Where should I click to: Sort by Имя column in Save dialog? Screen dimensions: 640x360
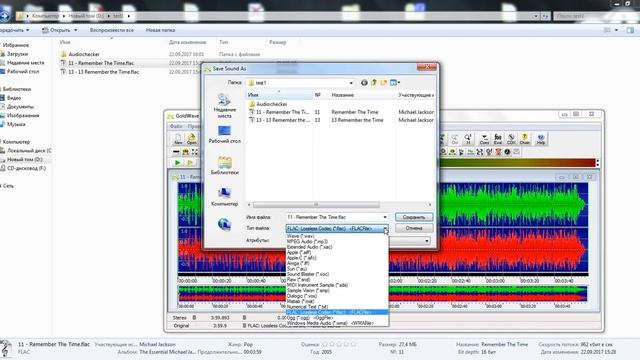click(x=279, y=95)
